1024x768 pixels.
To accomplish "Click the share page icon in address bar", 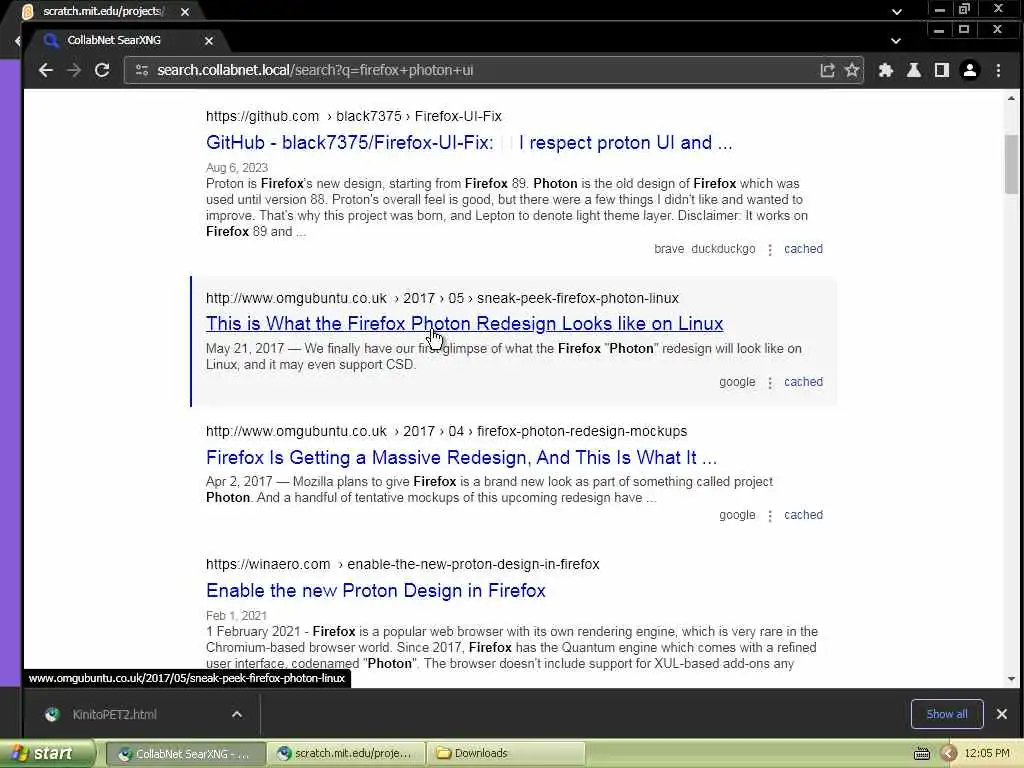I will [827, 70].
